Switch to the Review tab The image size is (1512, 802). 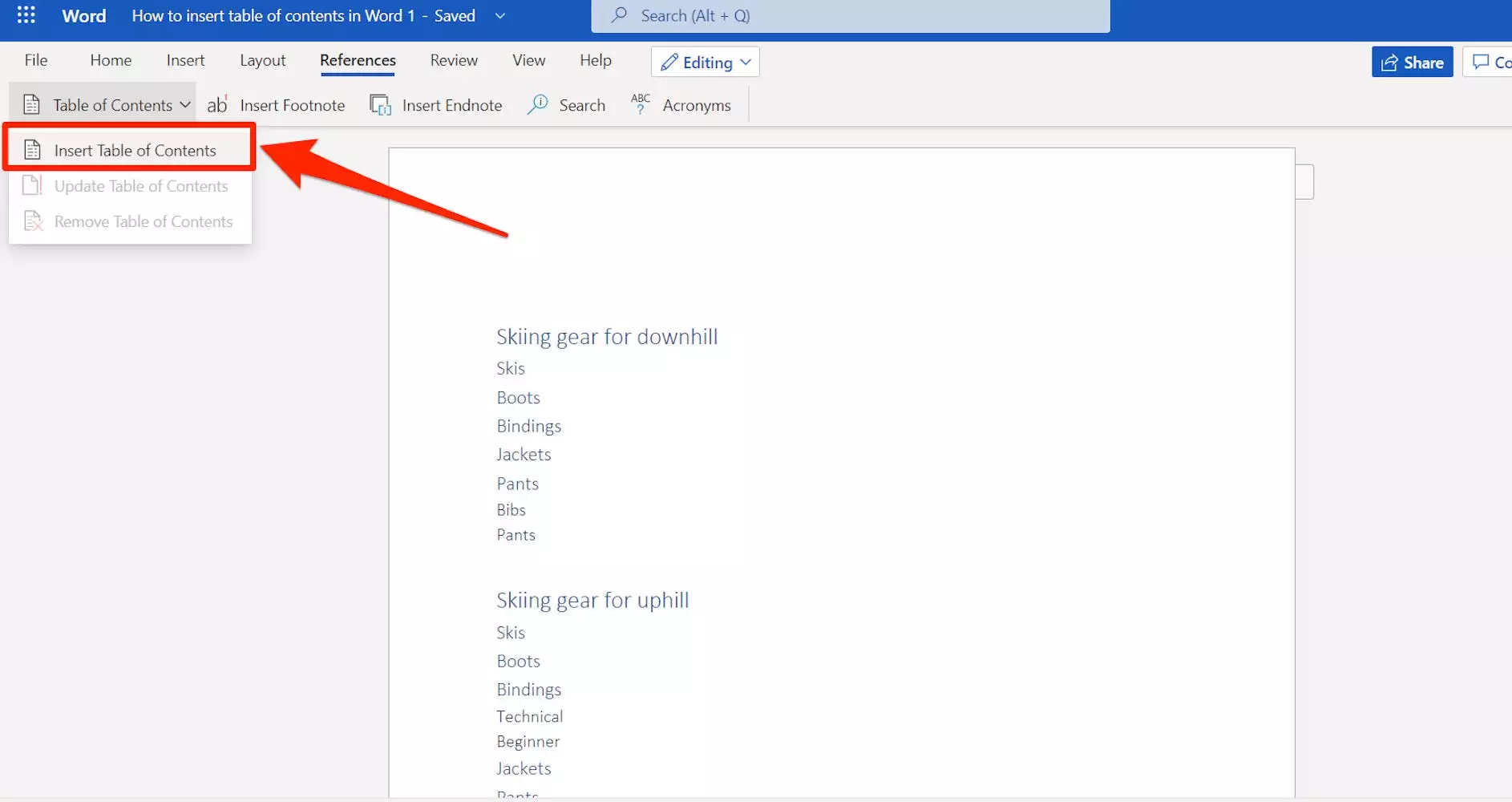pos(454,60)
